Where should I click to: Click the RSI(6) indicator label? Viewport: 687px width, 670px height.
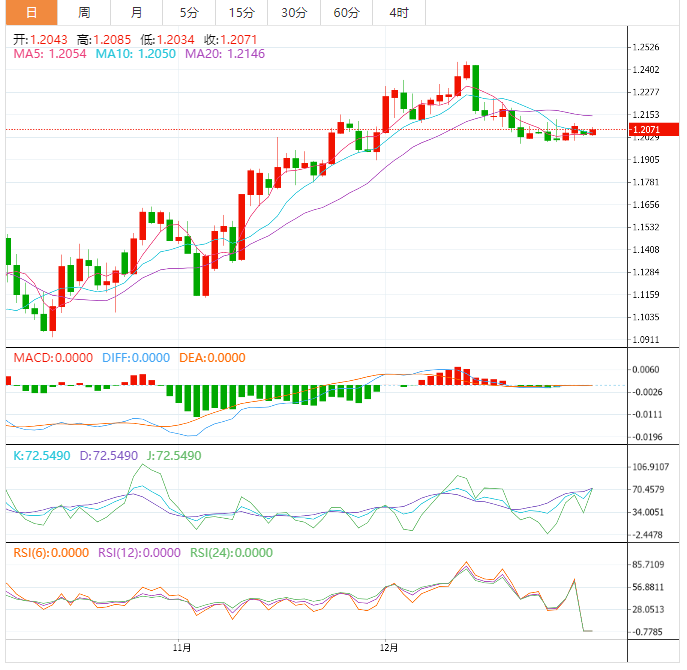tap(48, 552)
